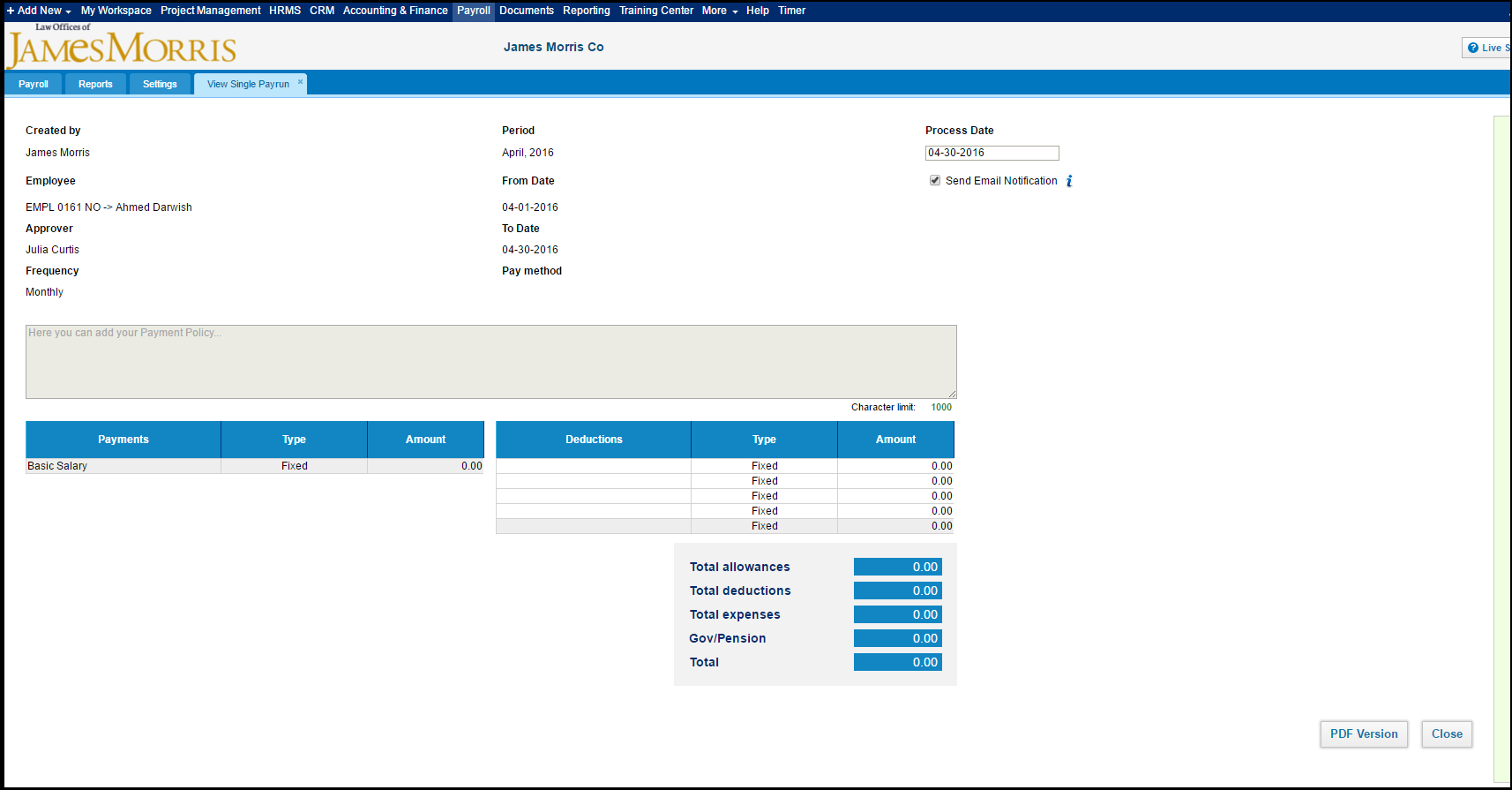Close the View Single Payrun tab
The image size is (1512, 790).
(x=300, y=81)
